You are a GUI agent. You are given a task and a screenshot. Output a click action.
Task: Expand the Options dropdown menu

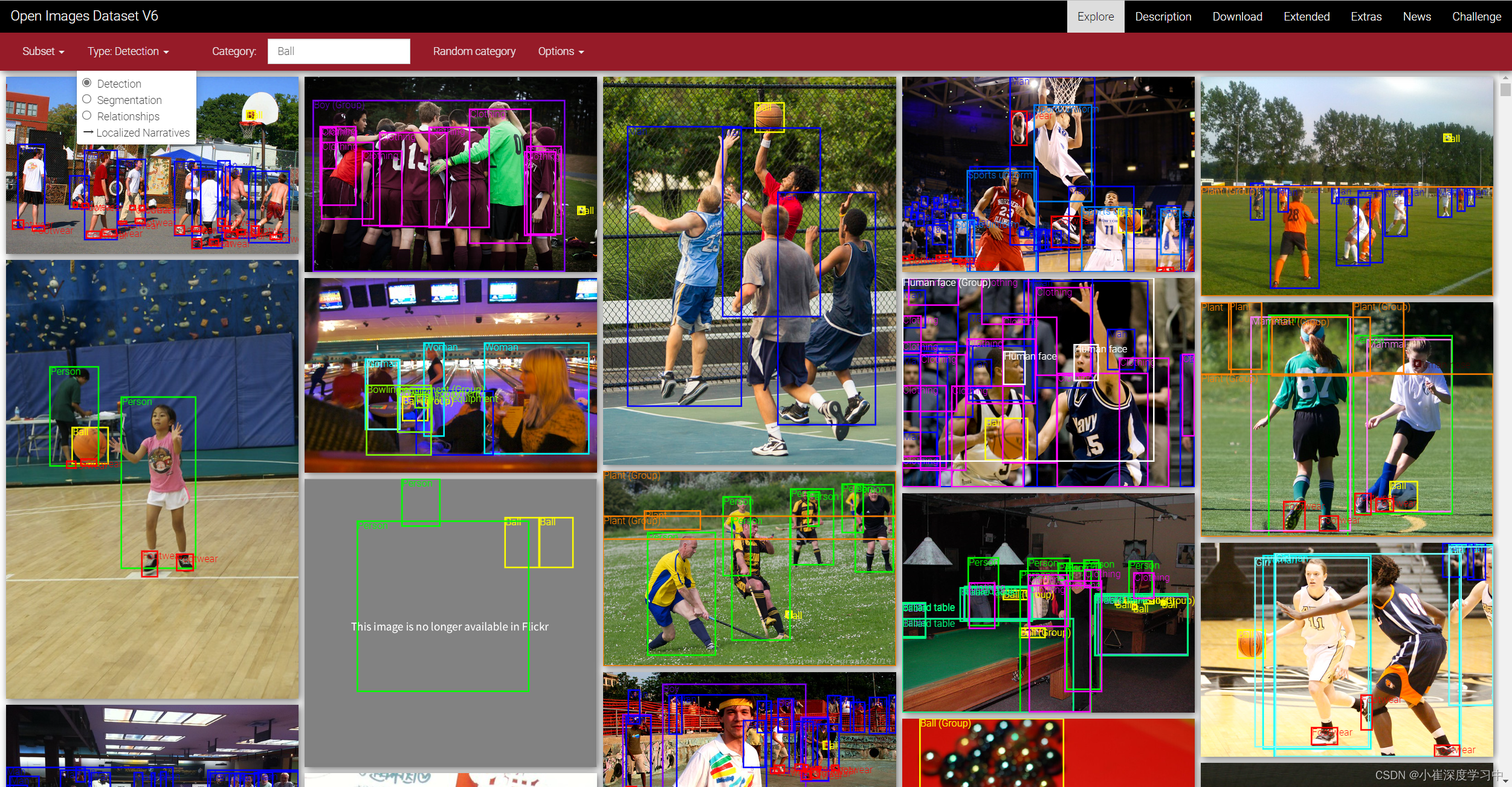pyautogui.click(x=560, y=51)
